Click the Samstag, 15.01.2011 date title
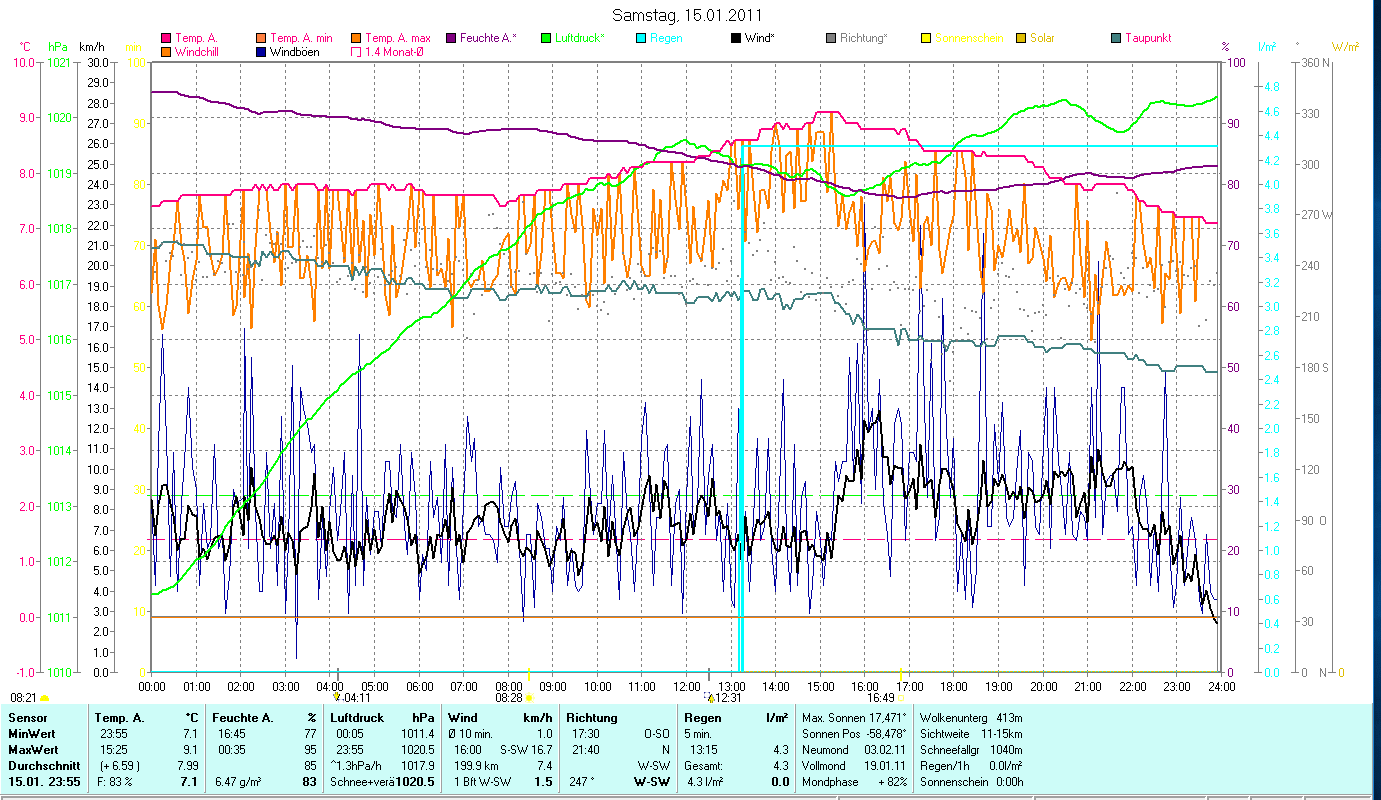This screenshot has width=1381, height=800. pos(690,16)
